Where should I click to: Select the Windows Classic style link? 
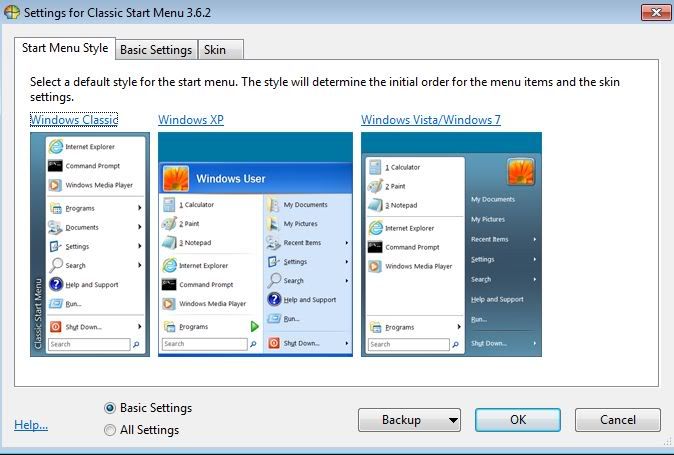tap(74, 119)
